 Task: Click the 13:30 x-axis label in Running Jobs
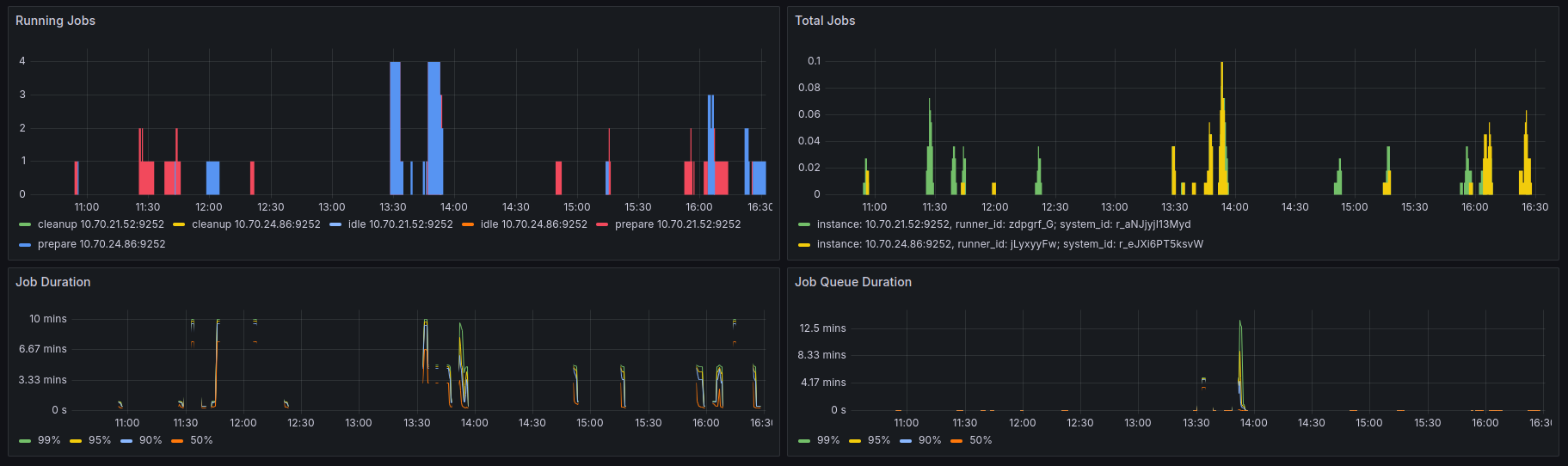point(393,207)
